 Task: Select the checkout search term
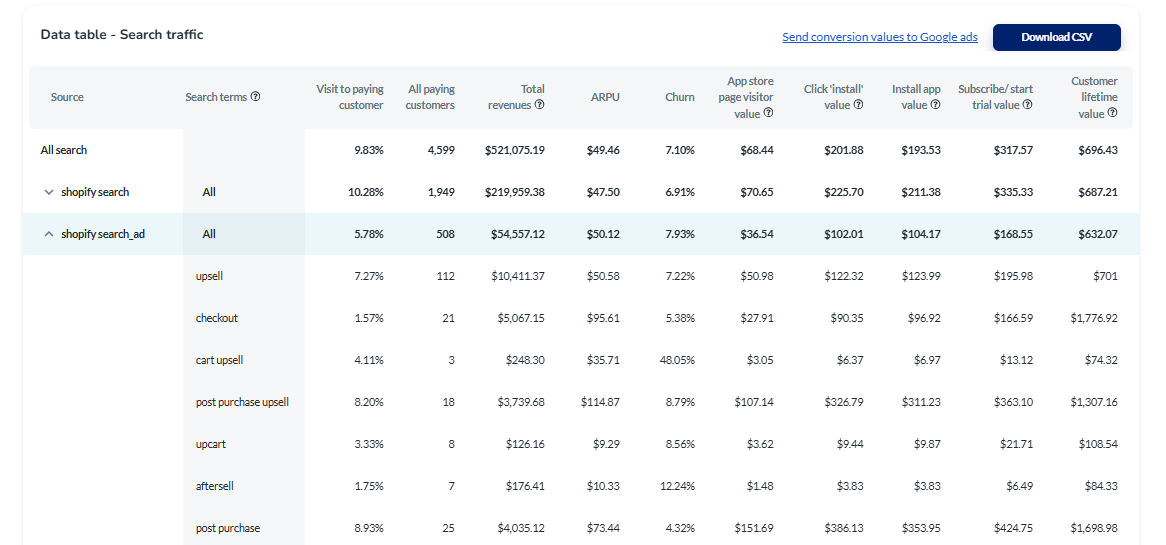[216, 318]
